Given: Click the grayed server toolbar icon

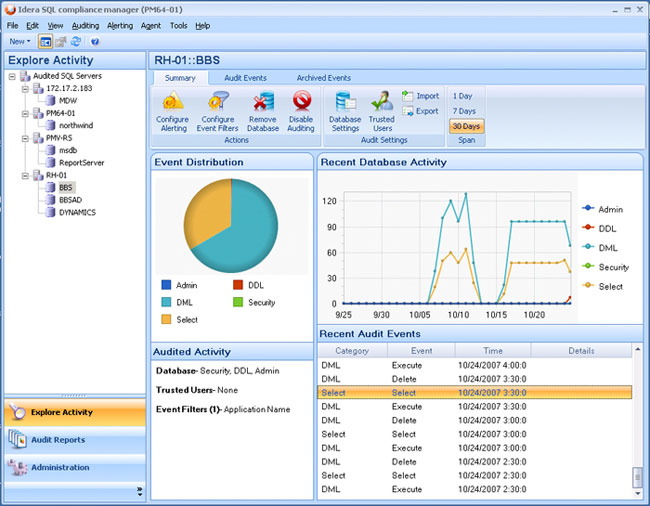Looking at the screenshot, I should click(61, 41).
